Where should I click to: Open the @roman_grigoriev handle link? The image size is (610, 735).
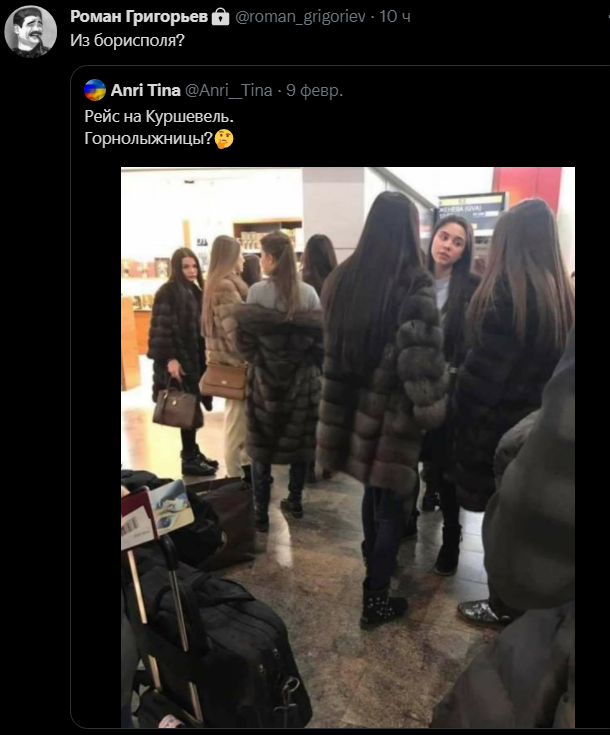point(300,16)
